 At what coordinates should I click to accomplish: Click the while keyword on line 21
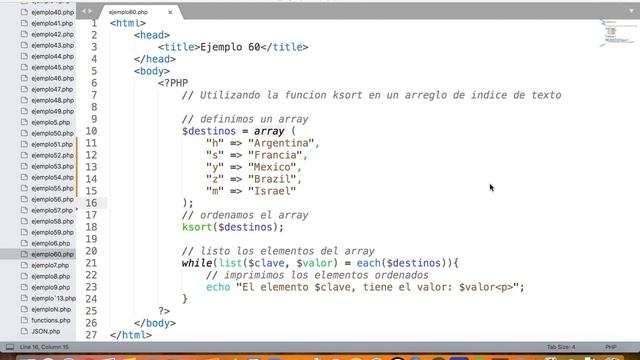pyautogui.click(x=197, y=263)
